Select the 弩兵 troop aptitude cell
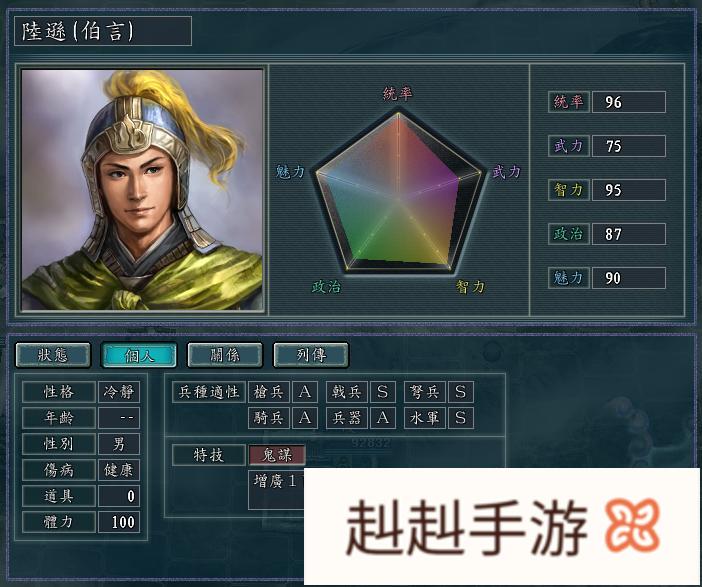Viewport: 702px width, 587px height. [x=424, y=392]
